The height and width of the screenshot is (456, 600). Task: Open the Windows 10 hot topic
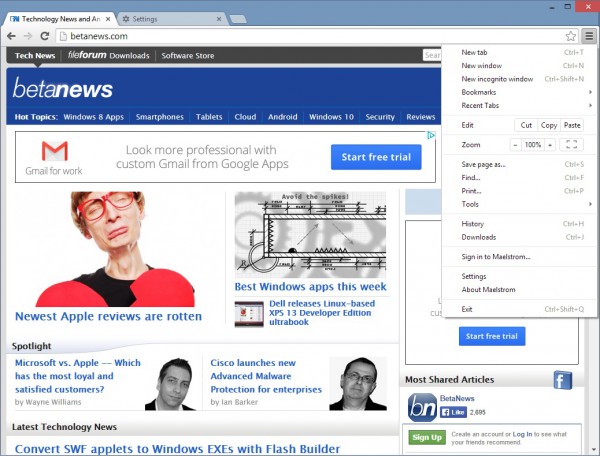point(331,117)
